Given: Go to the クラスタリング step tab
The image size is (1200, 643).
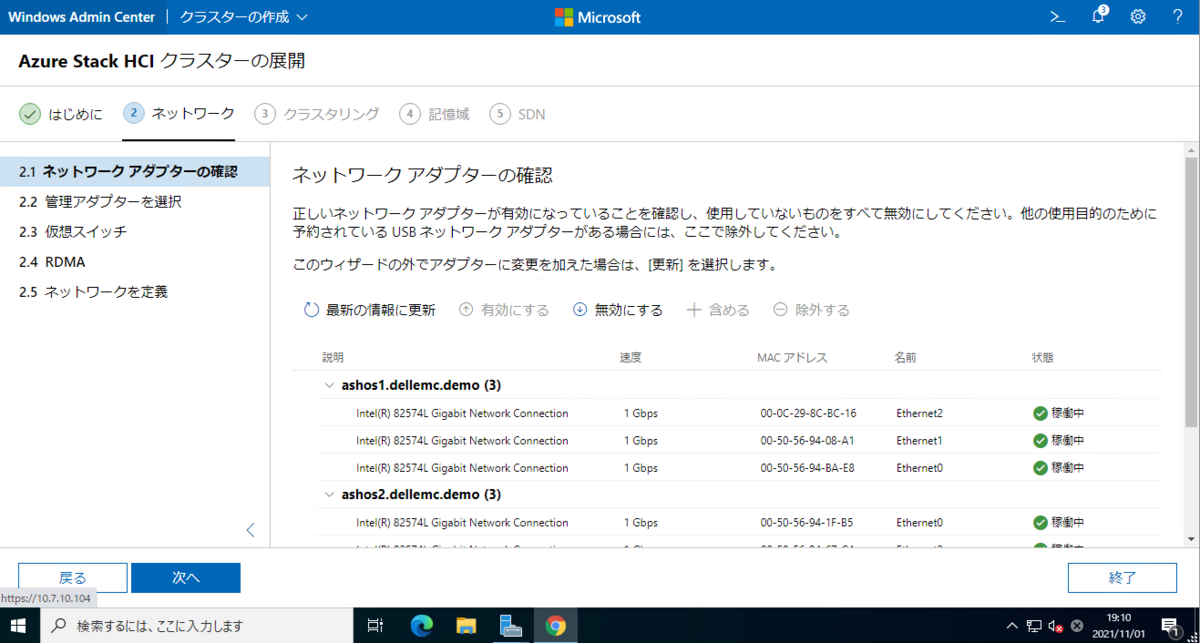Looking at the screenshot, I should 317,114.
